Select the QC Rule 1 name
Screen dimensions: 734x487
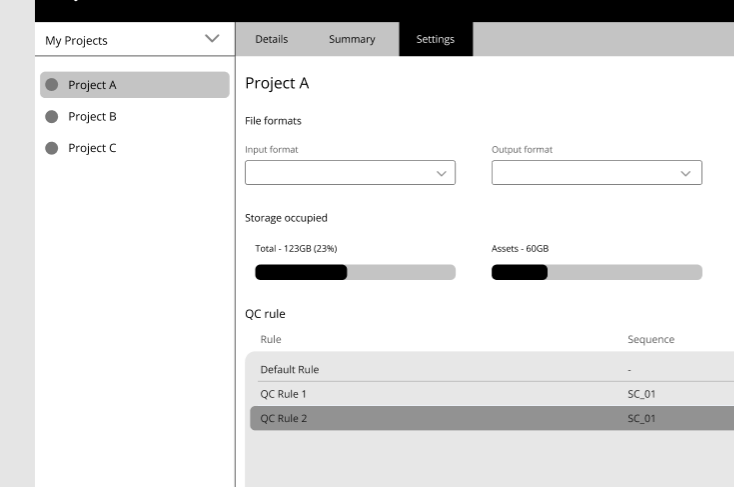pos(283,394)
